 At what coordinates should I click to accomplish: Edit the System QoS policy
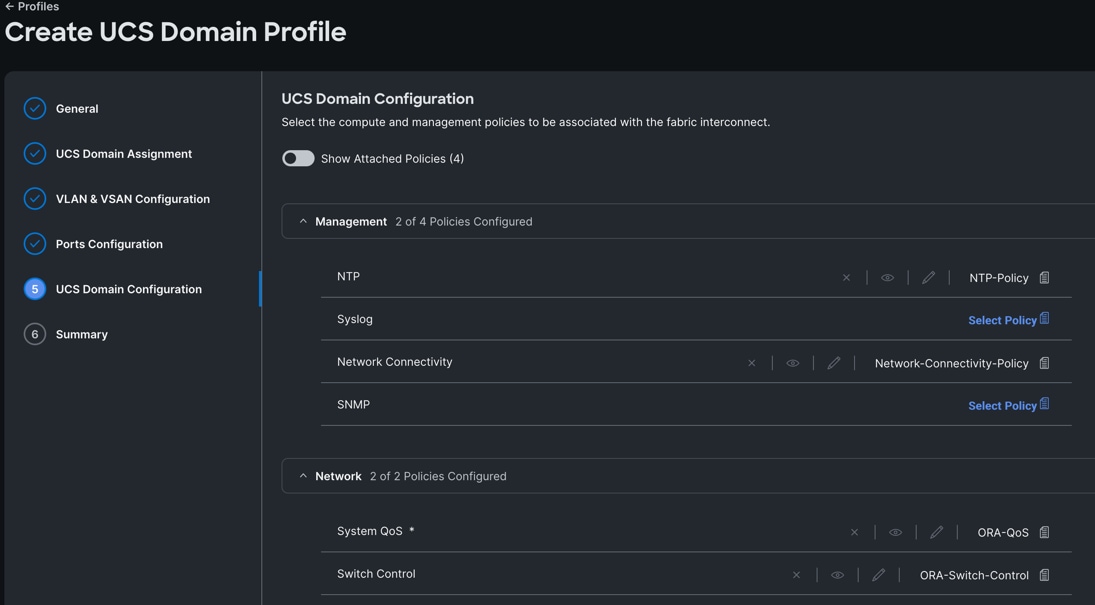[x=937, y=533]
